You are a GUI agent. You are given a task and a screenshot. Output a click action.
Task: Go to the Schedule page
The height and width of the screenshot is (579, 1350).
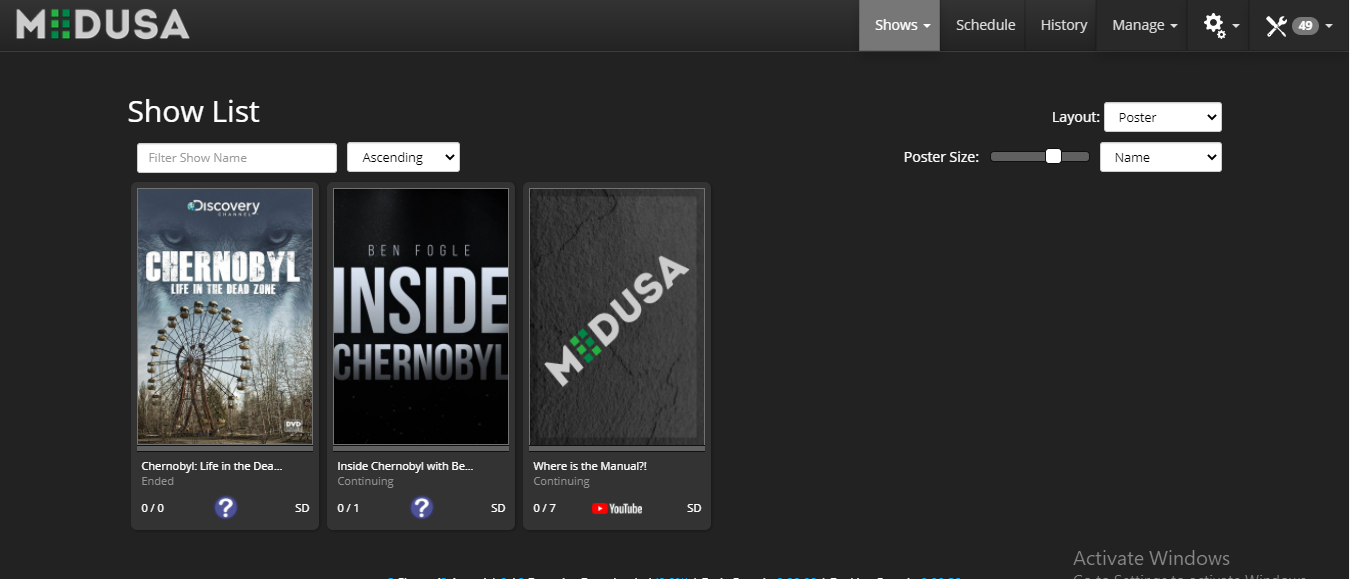(x=985, y=25)
